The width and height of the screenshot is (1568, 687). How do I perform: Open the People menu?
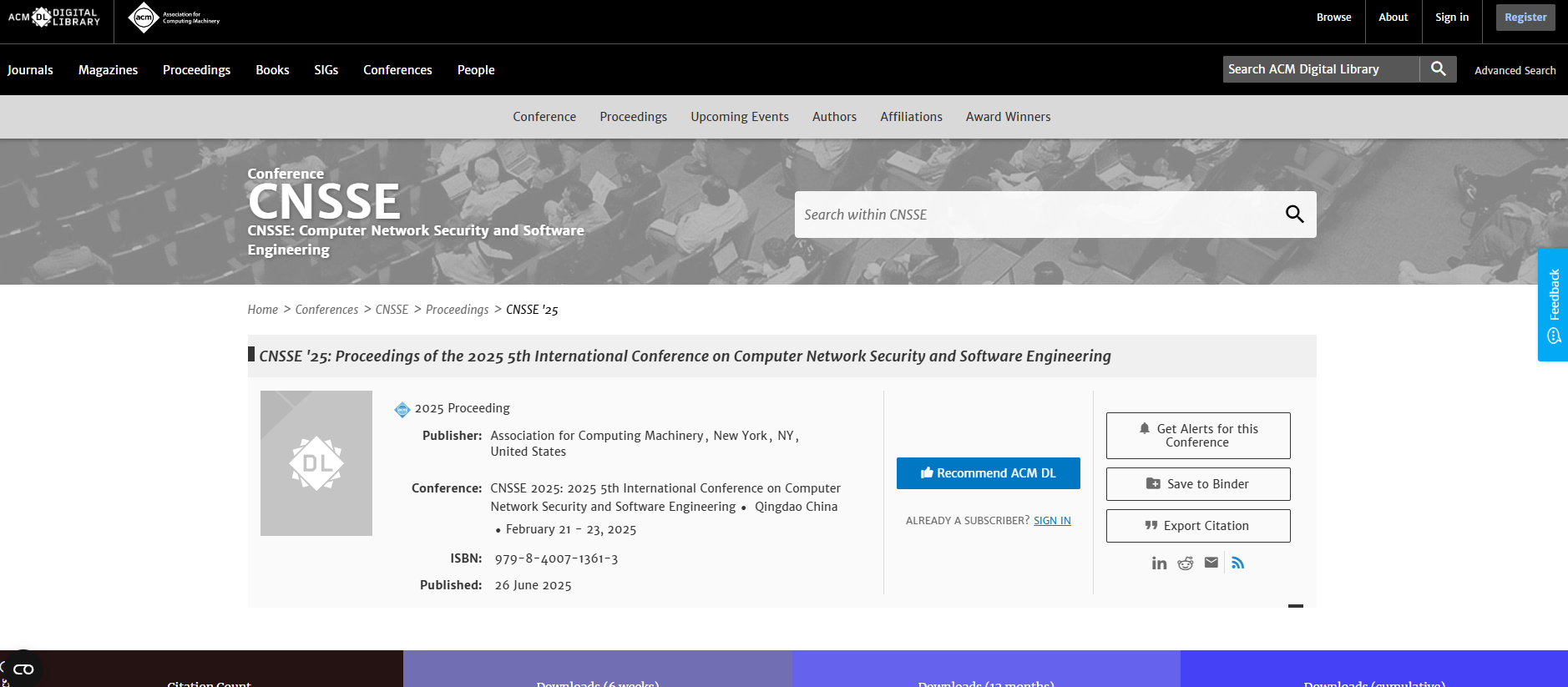(x=476, y=70)
